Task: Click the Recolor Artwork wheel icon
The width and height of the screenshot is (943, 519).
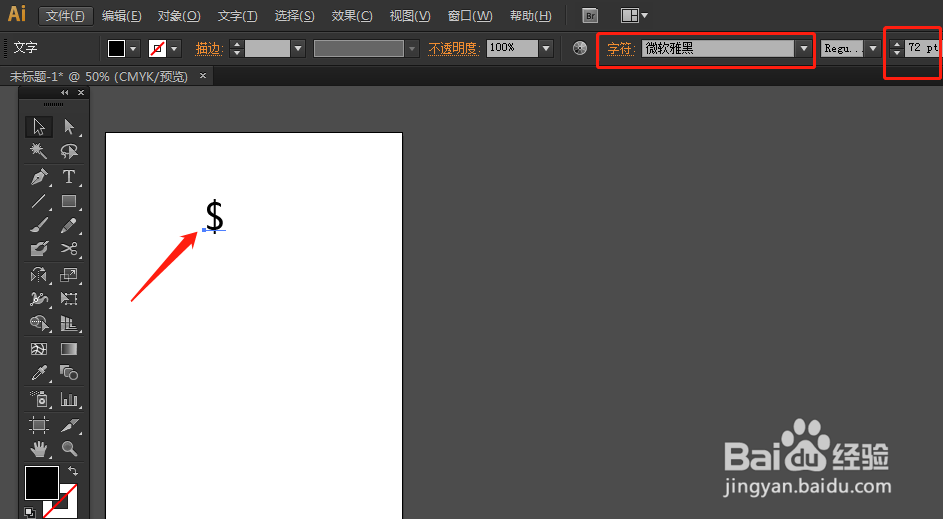Action: click(580, 48)
